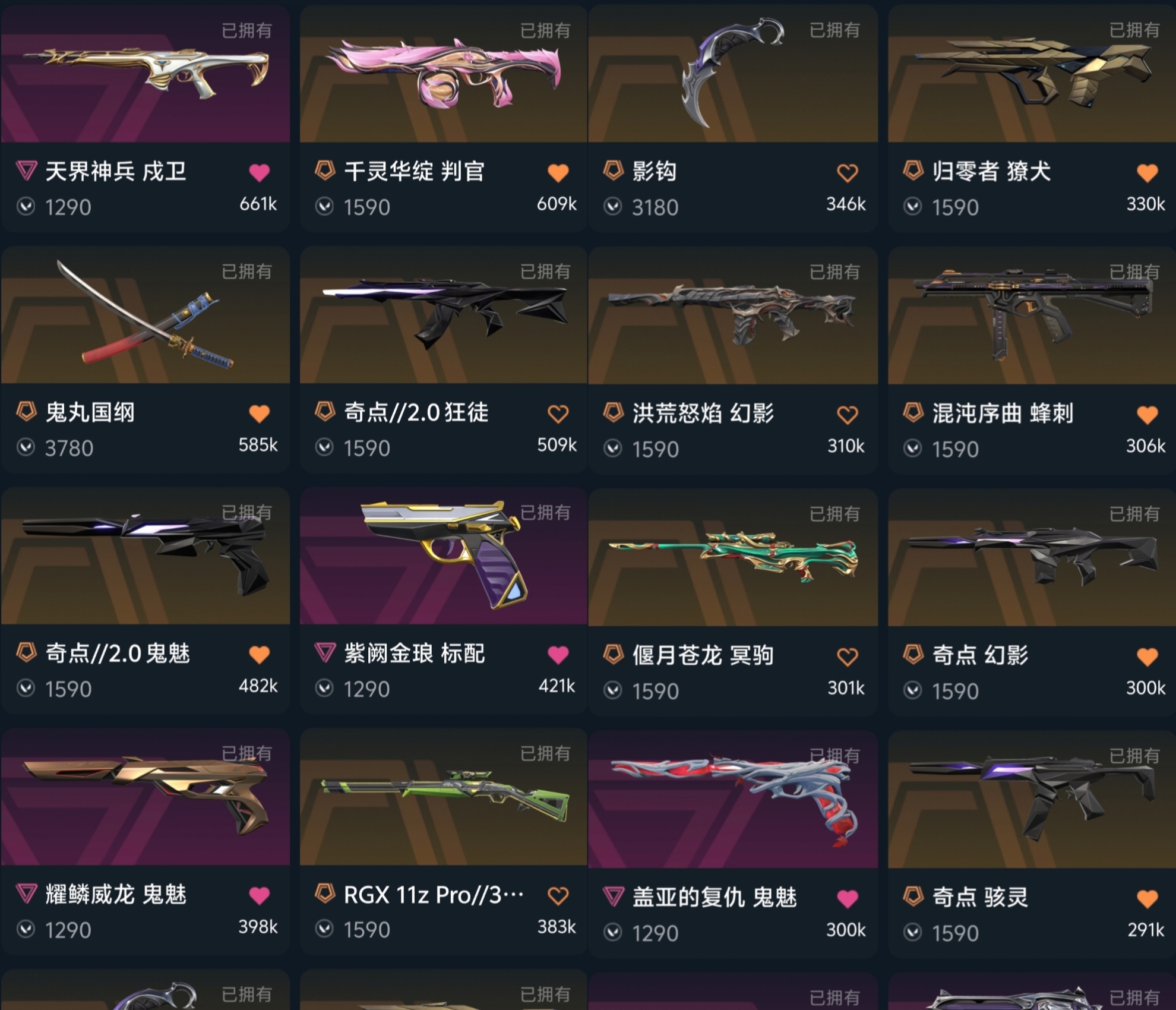Screen dimensions: 1176x1010
Task: Open the 鬼丸国纲 katana thumbnail
Action: pyautogui.click(x=146, y=315)
